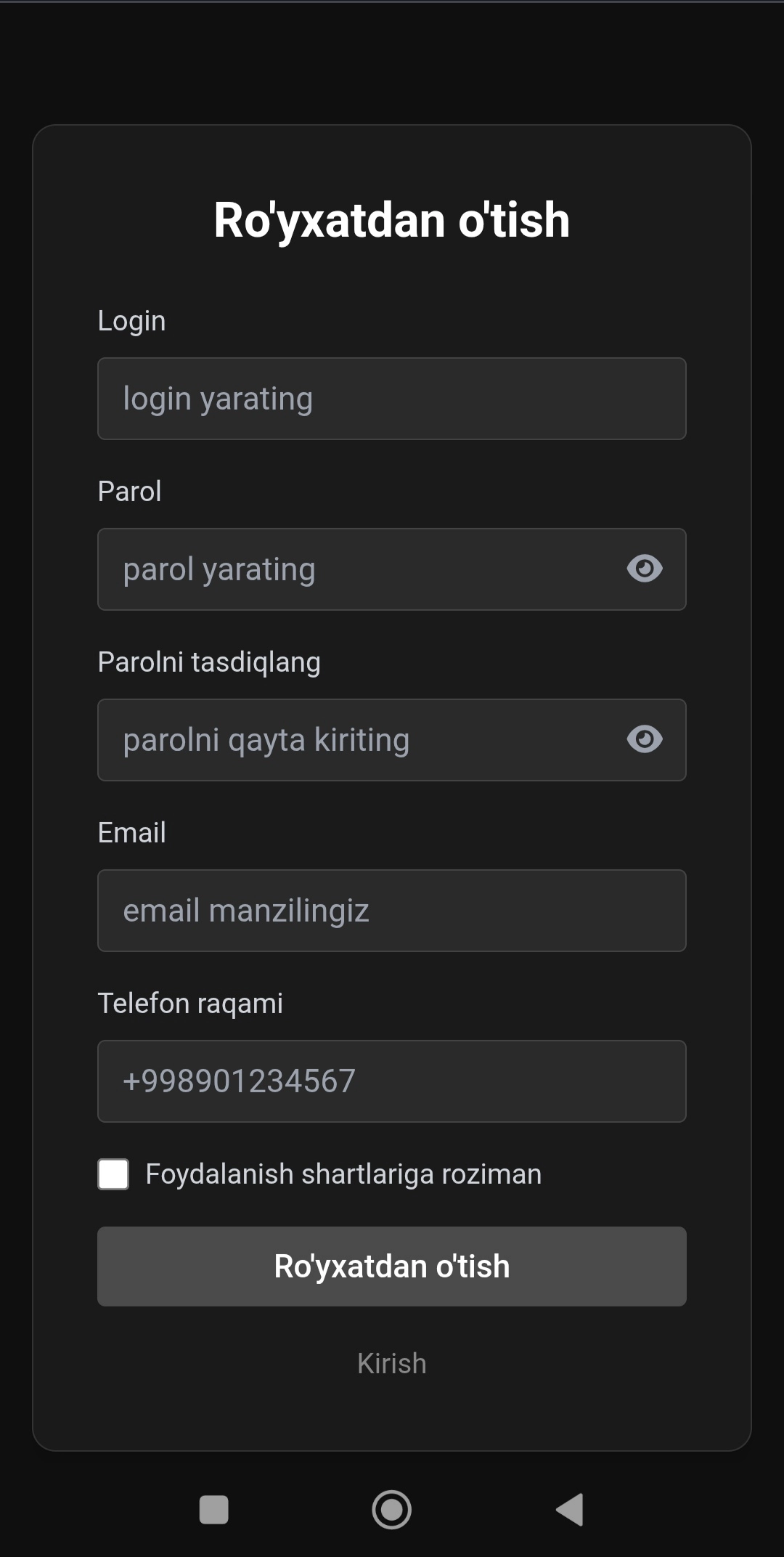Viewport: 784px width, 1557px height.
Task: Tick the Foydalanish shartlariga roziman checkbox
Action: point(113,1174)
